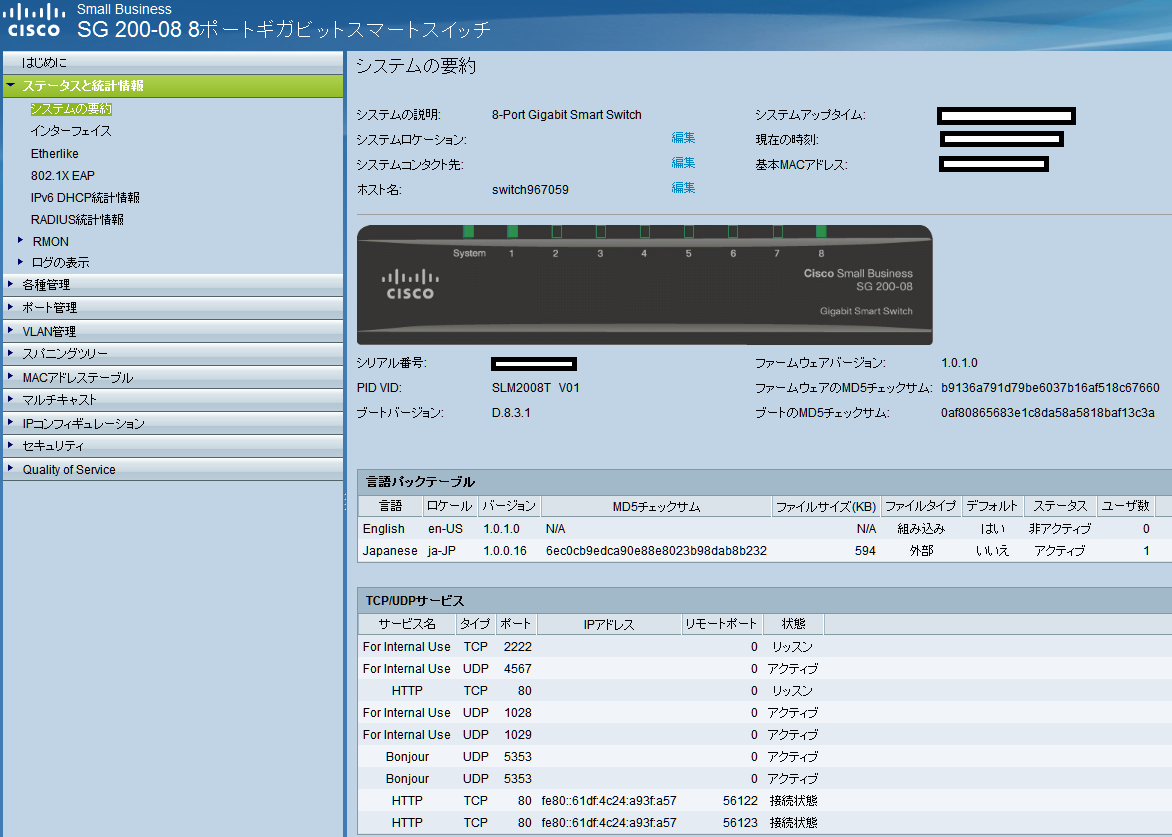Image resolution: width=1172 pixels, height=837 pixels.
Task: Click port 7 LED on switch image
Action: [777, 232]
